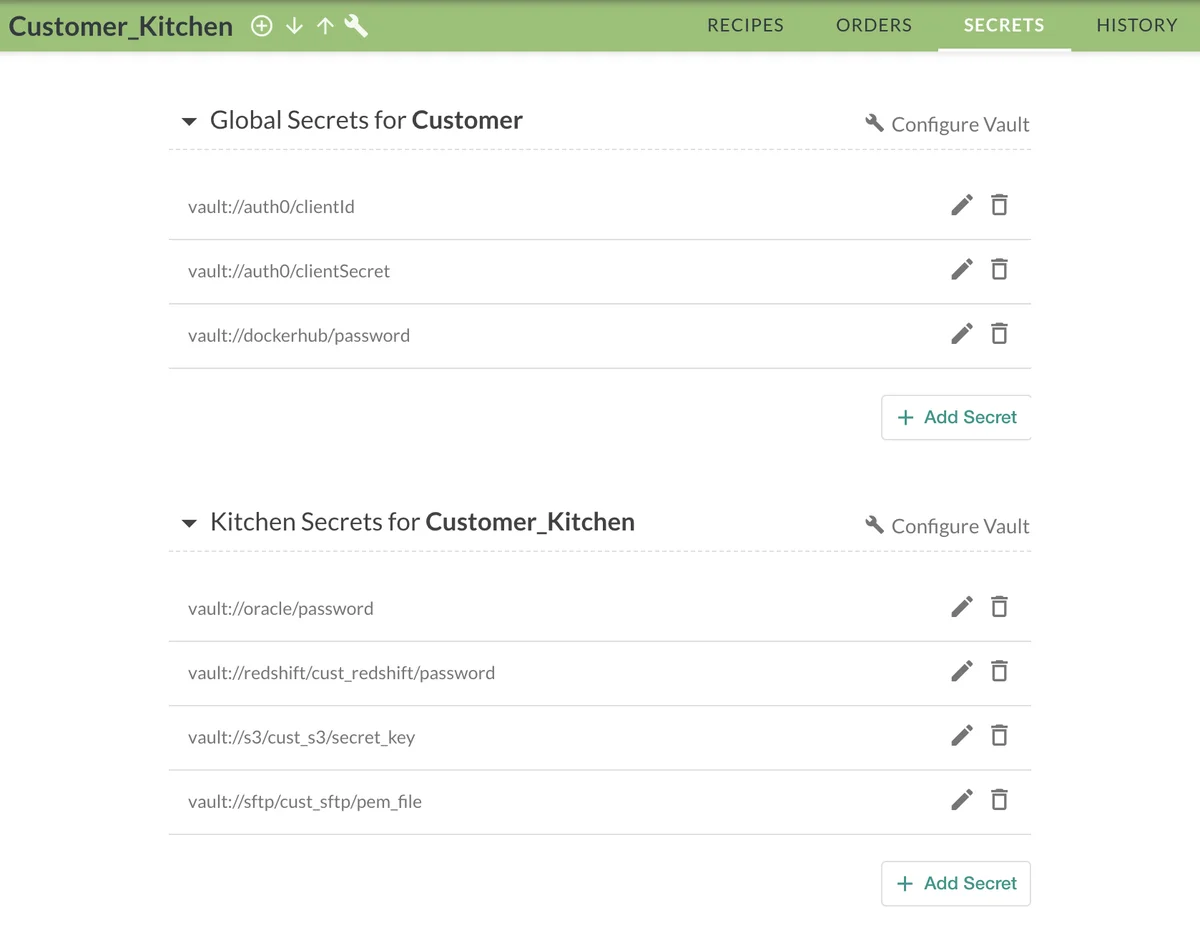Edit the vault://oracle/password secret
Viewport: 1200px width, 938px height.
961,607
